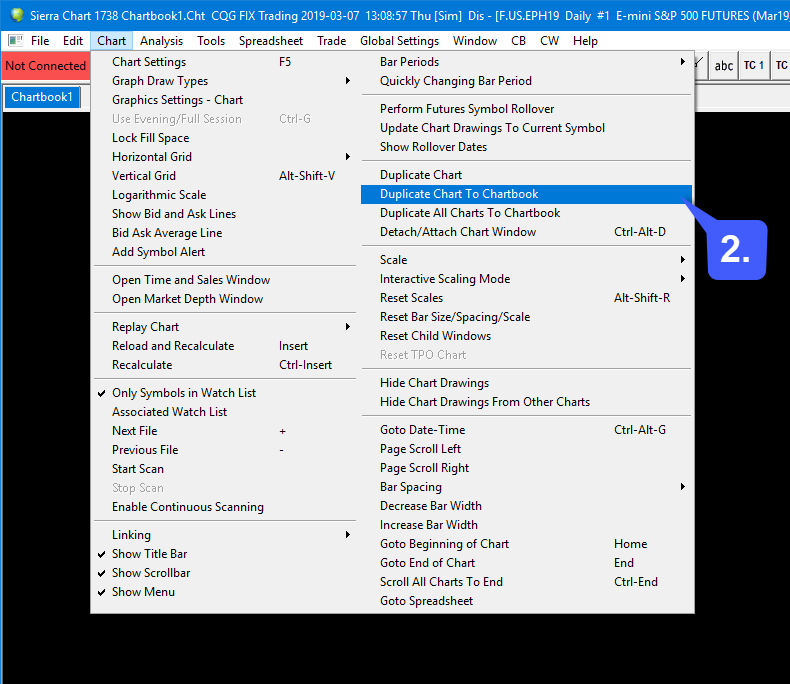Open the Window menu
Image resolution: width=790 pixels, height=684 pixels.
pyautogui.click(x=475, y=41)
